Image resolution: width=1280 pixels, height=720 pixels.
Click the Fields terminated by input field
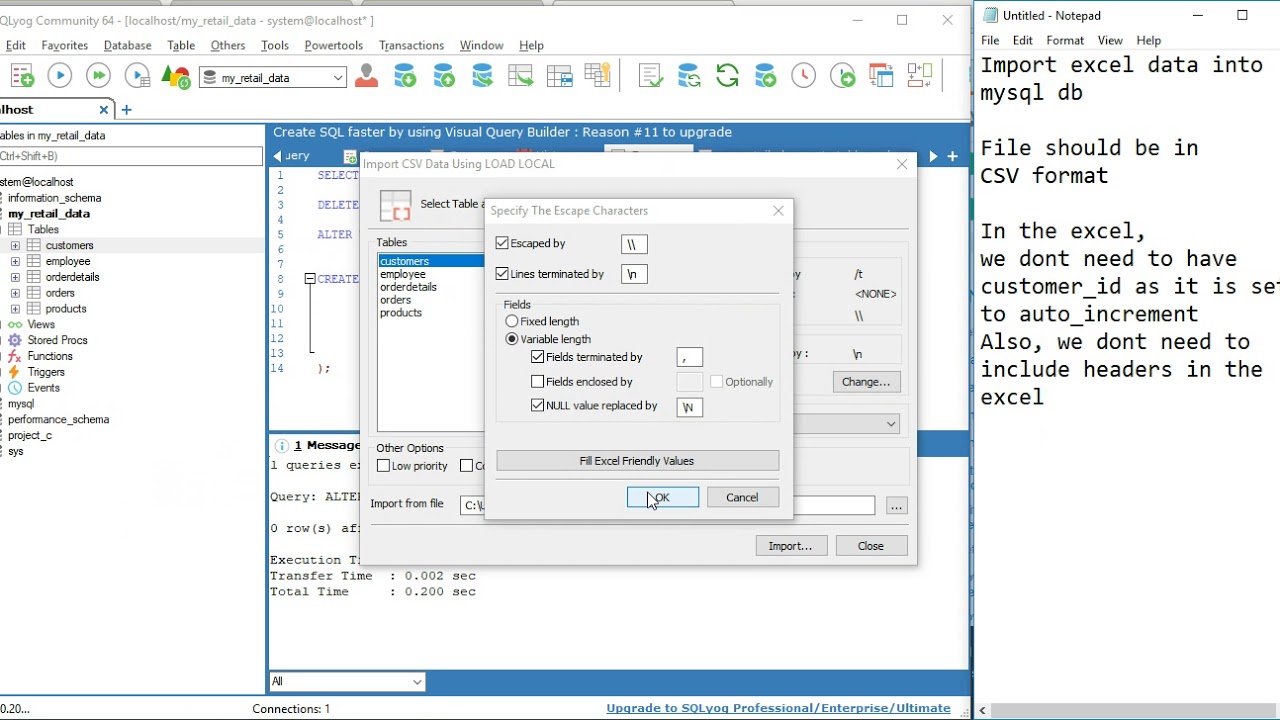click(690, 357)
